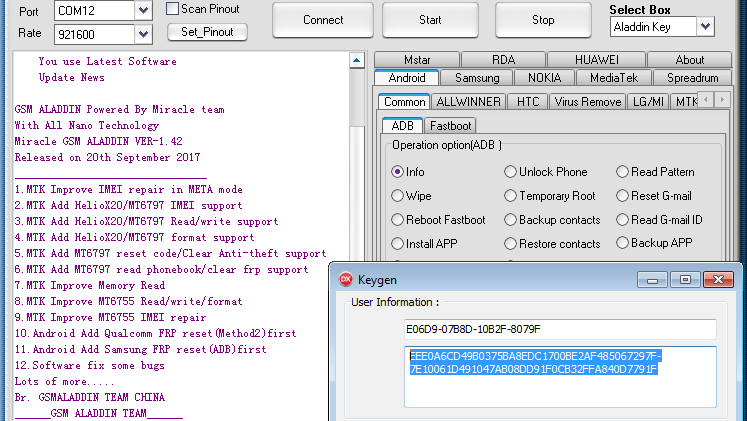The width and height of the screenshot is (747, 421).
Task: Click log line '9.MTK Improve MT6755 IMEI repair'
Action: 111,317
